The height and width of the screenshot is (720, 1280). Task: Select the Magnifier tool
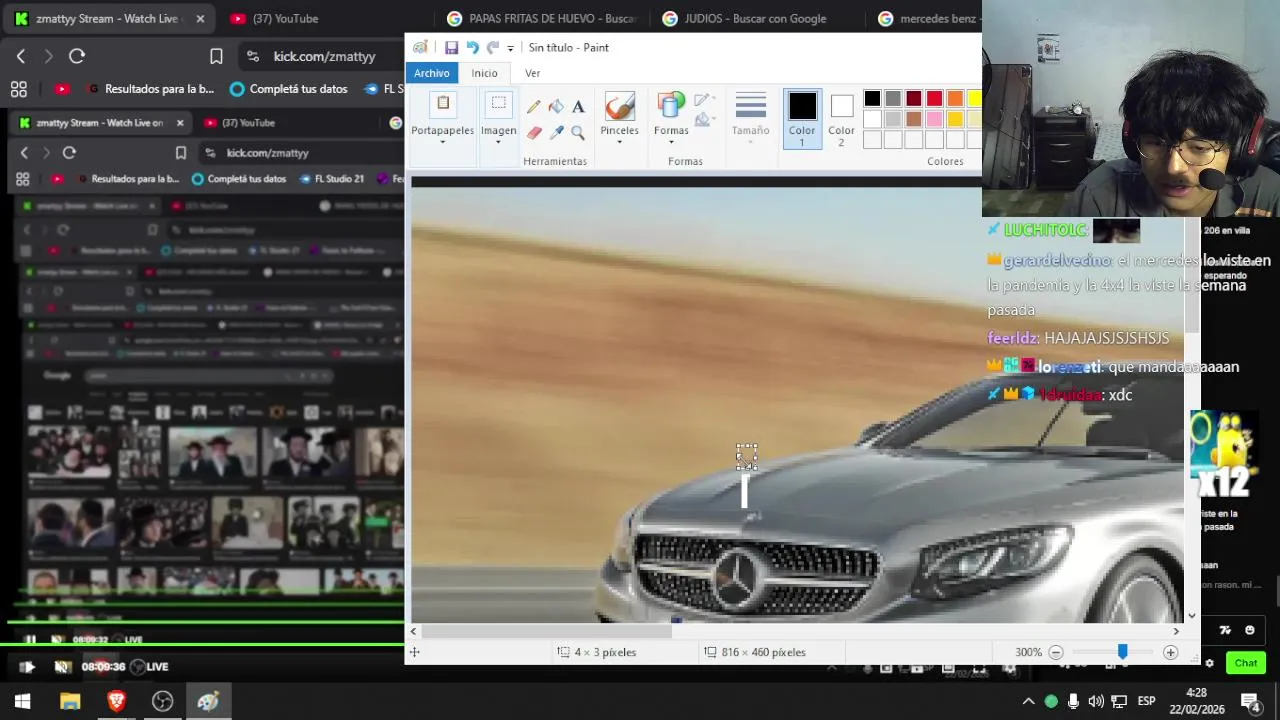(578, 132)
